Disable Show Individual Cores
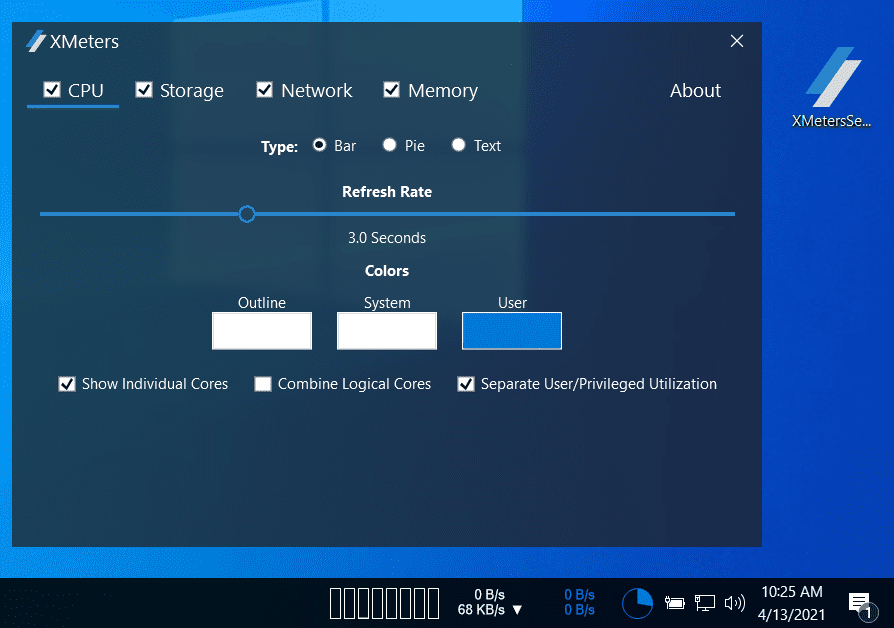 (x=67, y=384)
